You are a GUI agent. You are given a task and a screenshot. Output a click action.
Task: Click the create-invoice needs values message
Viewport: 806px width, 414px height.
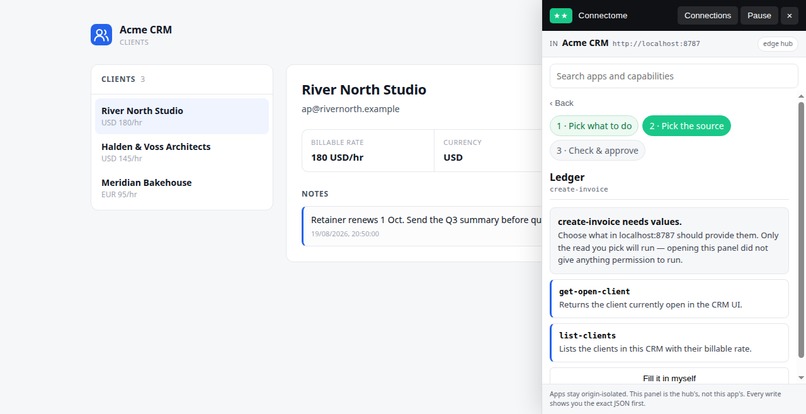669,241
